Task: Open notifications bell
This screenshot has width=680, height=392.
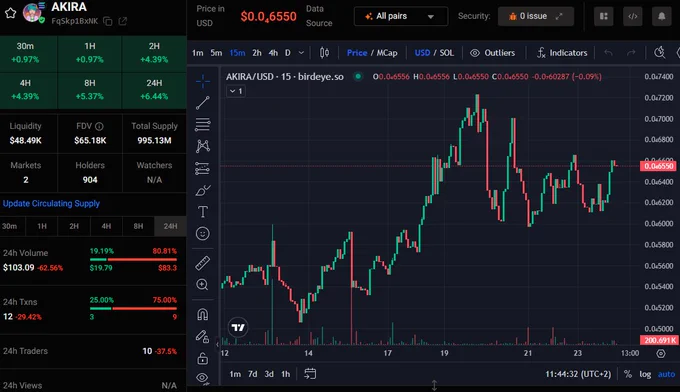Action: click(x=661, y=16)
